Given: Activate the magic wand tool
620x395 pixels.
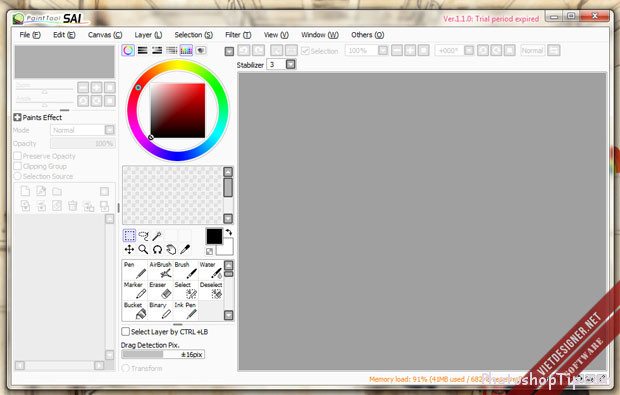Looking at the screenshot, I should coord(157,236).
